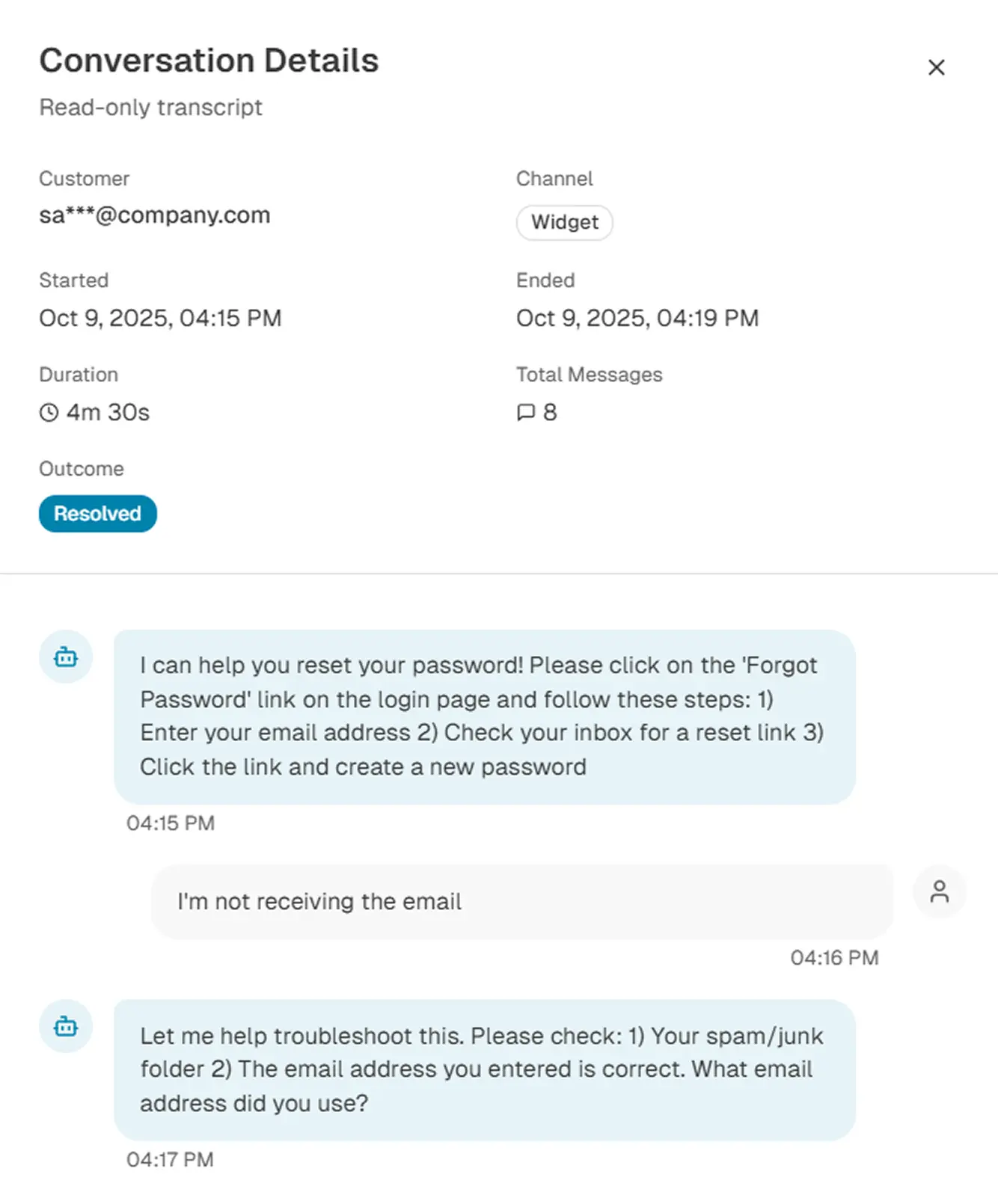Click the Resolved outcome badge

coord(97,514)
